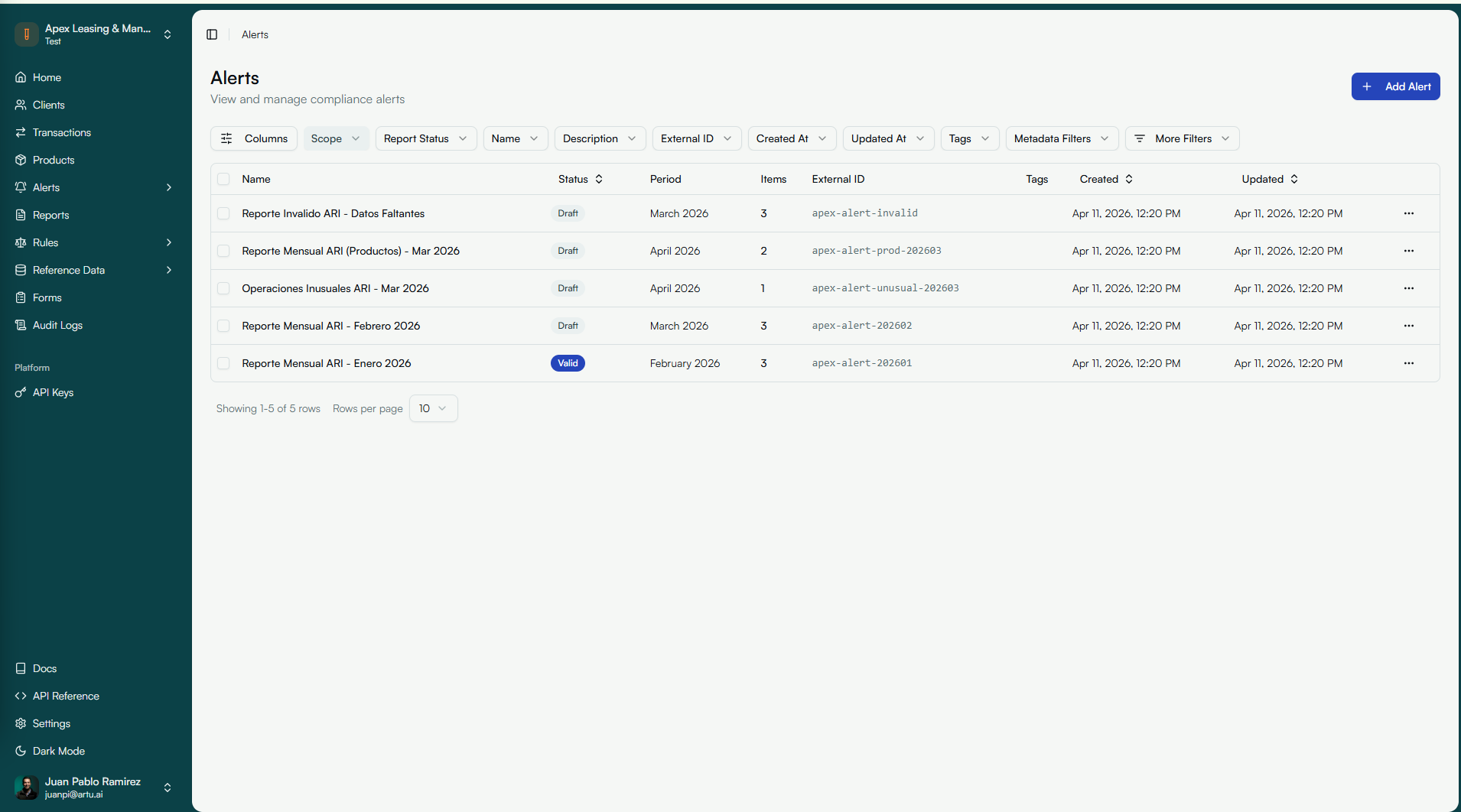Open row actions for Enero 2026 alert
This screenshot has height=812, width=1461.
(1409, 363)
